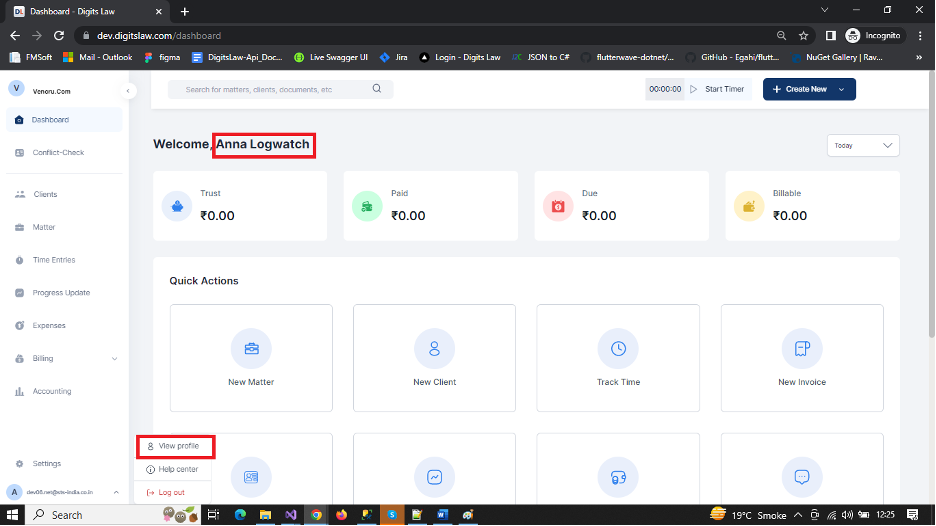Click the search matters, clients, documents field
Image resolution: width=936 pixels, height=526 pixels.
[270, 89]
